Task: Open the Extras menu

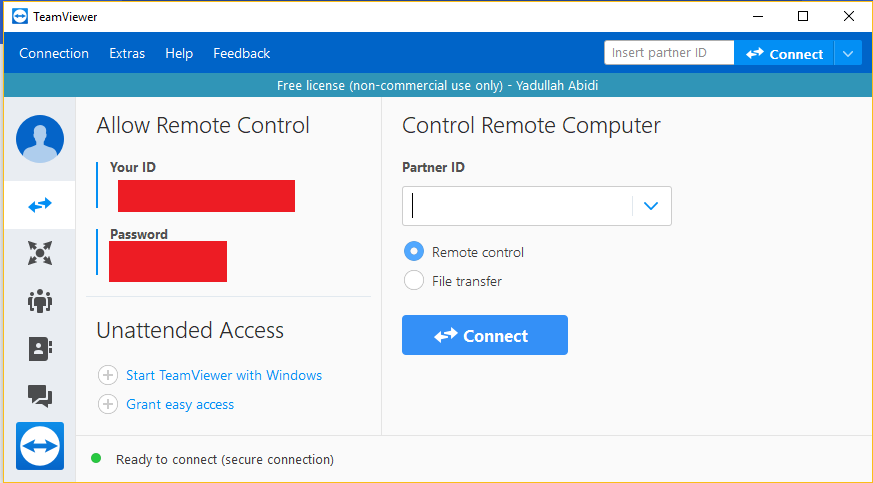Action: (127, 53)
